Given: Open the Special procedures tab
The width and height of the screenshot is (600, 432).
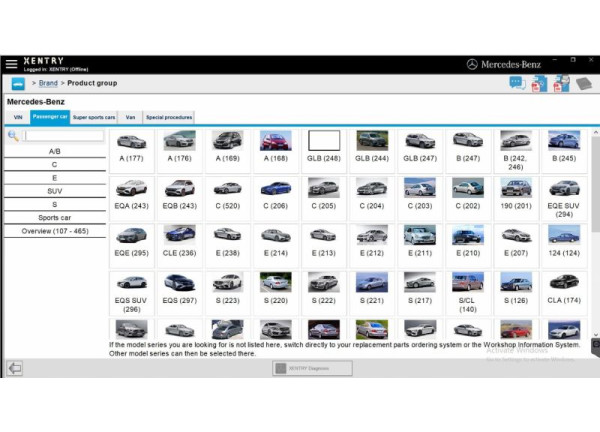Looking at the screenshot, I should (x=169, y=117).
